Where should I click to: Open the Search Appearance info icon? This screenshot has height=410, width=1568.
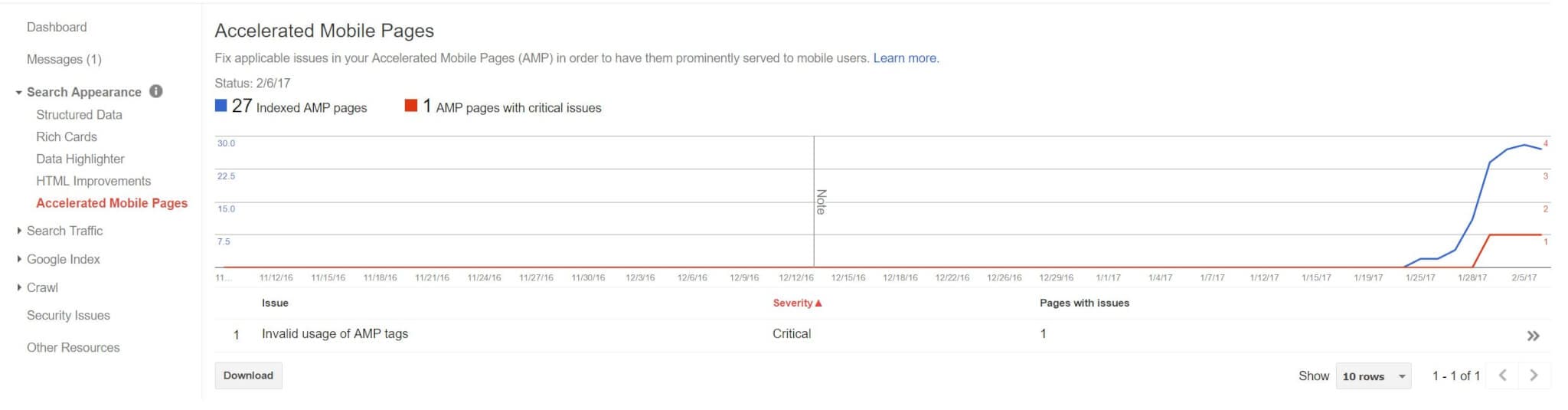[156, 91]
